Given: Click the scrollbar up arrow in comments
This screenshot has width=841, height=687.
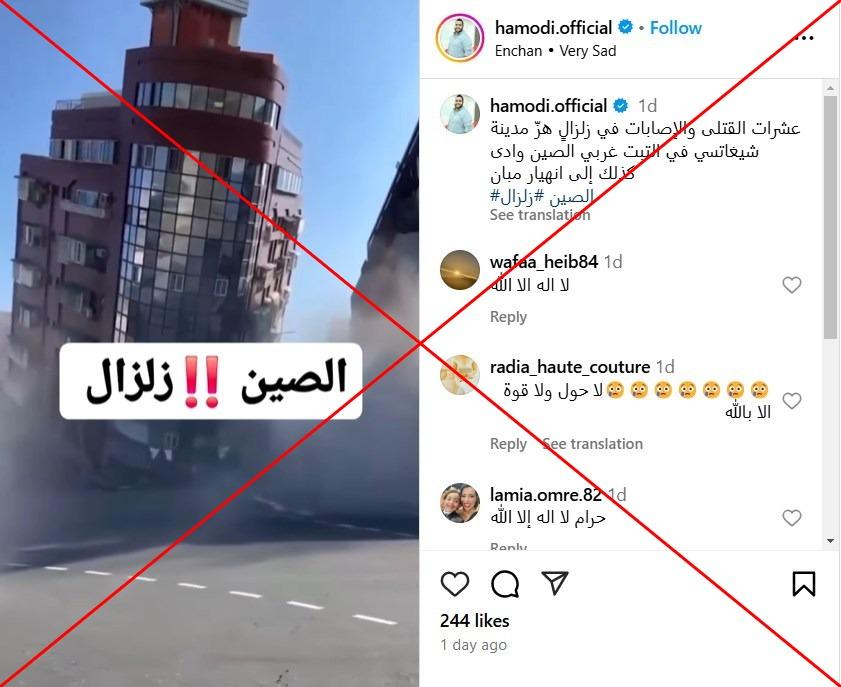Looking at the screenshot, I should coord(830,87).
